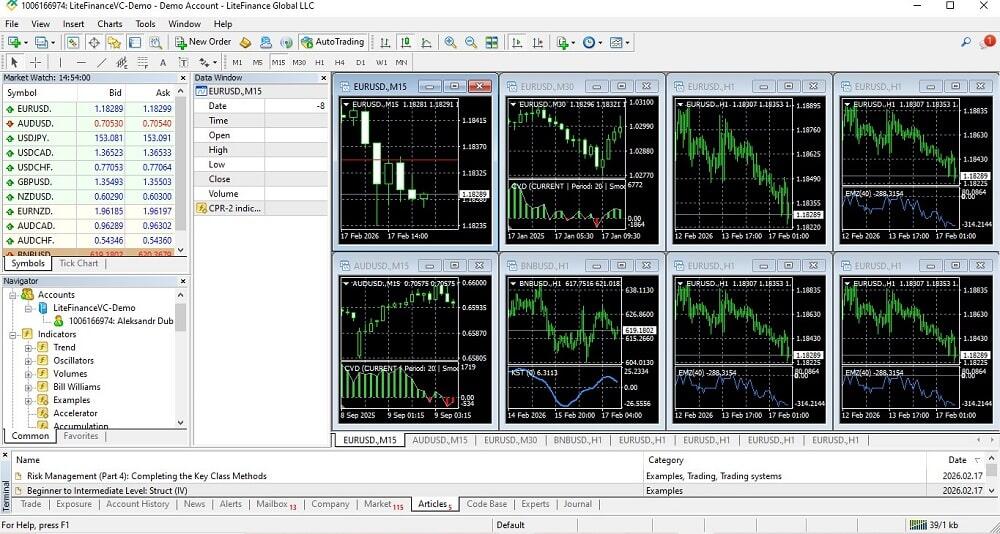Click the Default profile in status bar
The height and width of the screenshot is (534, 1000).
pyautogui.click(x=510, y=525)
